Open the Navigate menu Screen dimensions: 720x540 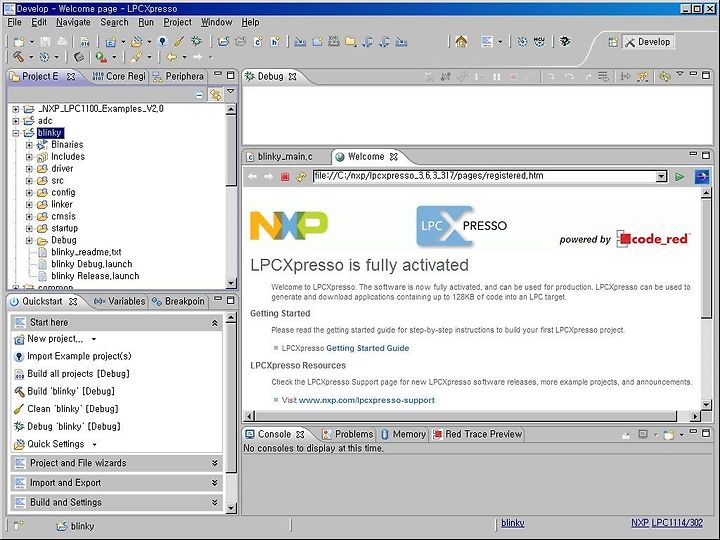tap(73, 22)
